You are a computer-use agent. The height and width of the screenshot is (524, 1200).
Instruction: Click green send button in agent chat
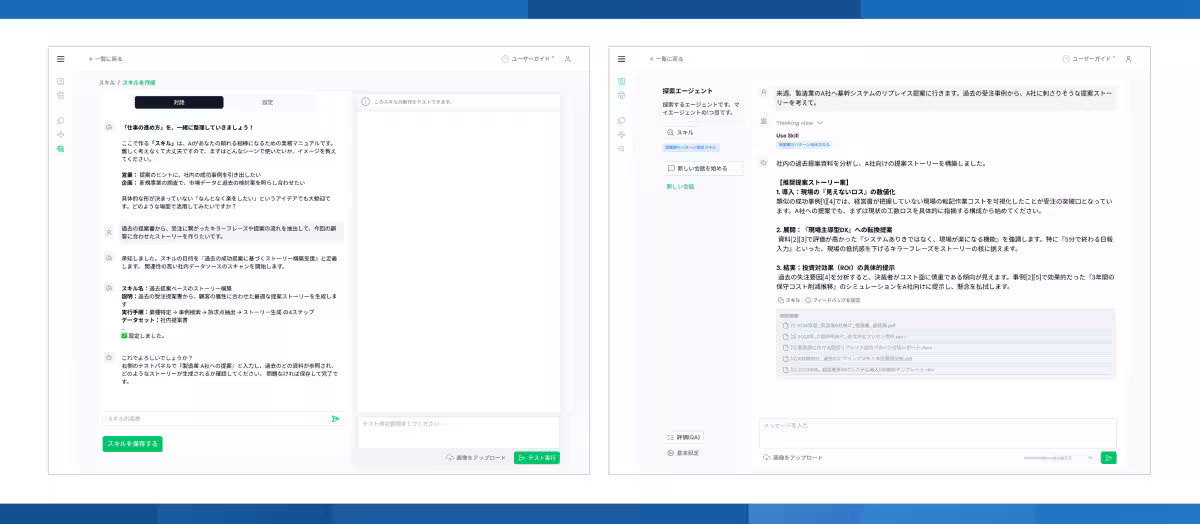click(1108, 457)
